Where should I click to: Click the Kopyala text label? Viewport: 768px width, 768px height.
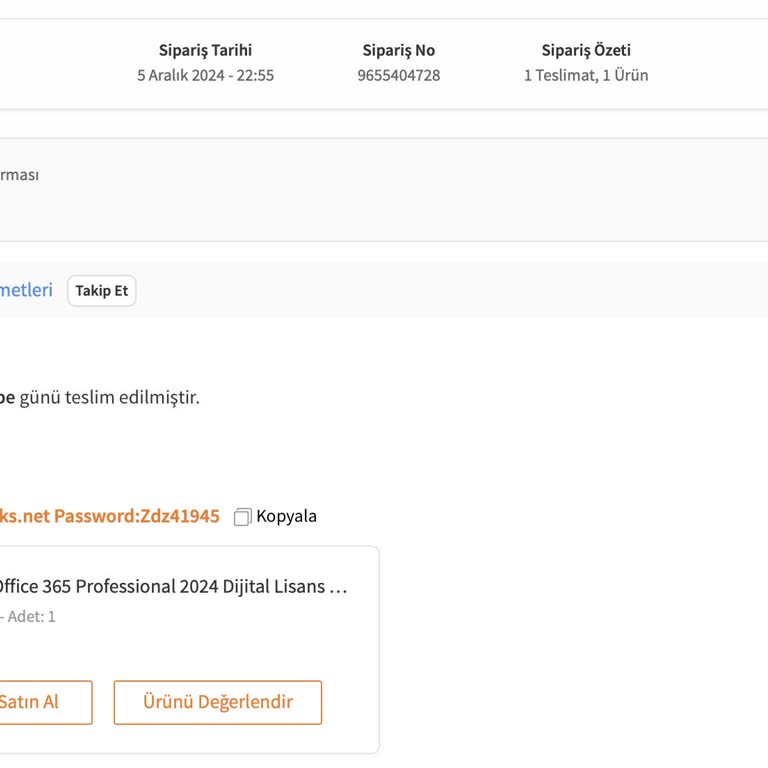(x=286, y=516)
